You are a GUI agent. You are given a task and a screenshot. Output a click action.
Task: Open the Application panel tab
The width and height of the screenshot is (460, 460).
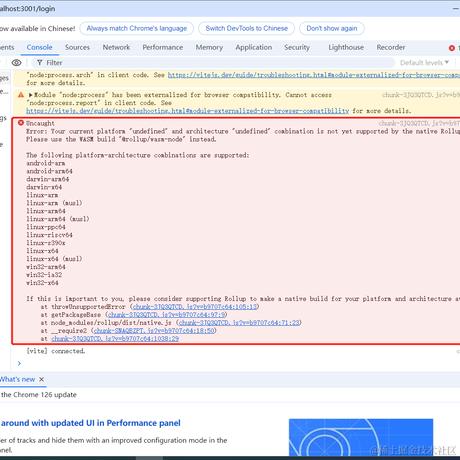tap(254, 47)
